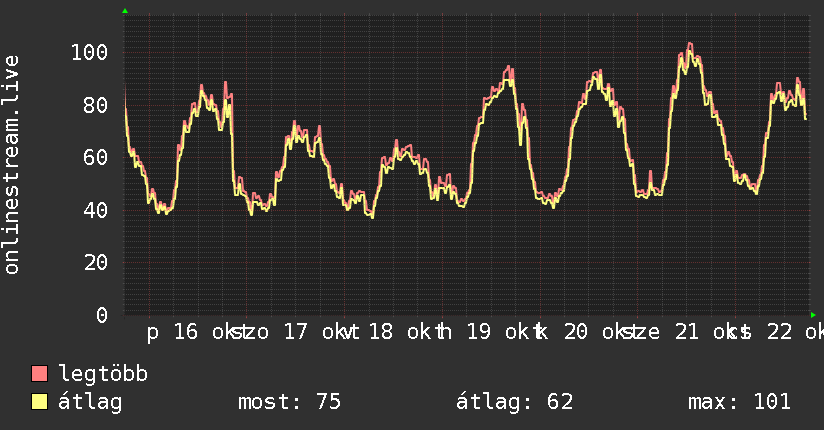Click the 'átlag: 62' average value
This screenshot has width=824, height=430.
click(514, 402)
